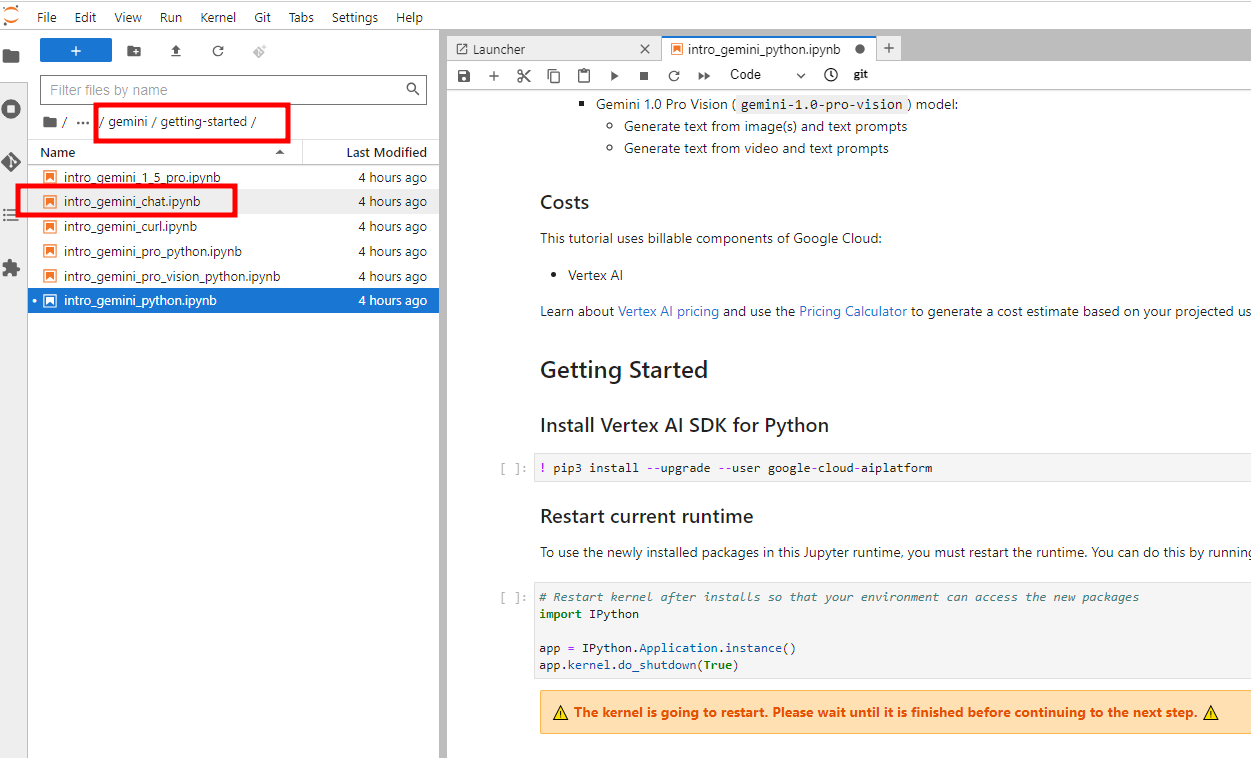
Task: Open the Code cell type dropdown
Action: coord(767,75)
